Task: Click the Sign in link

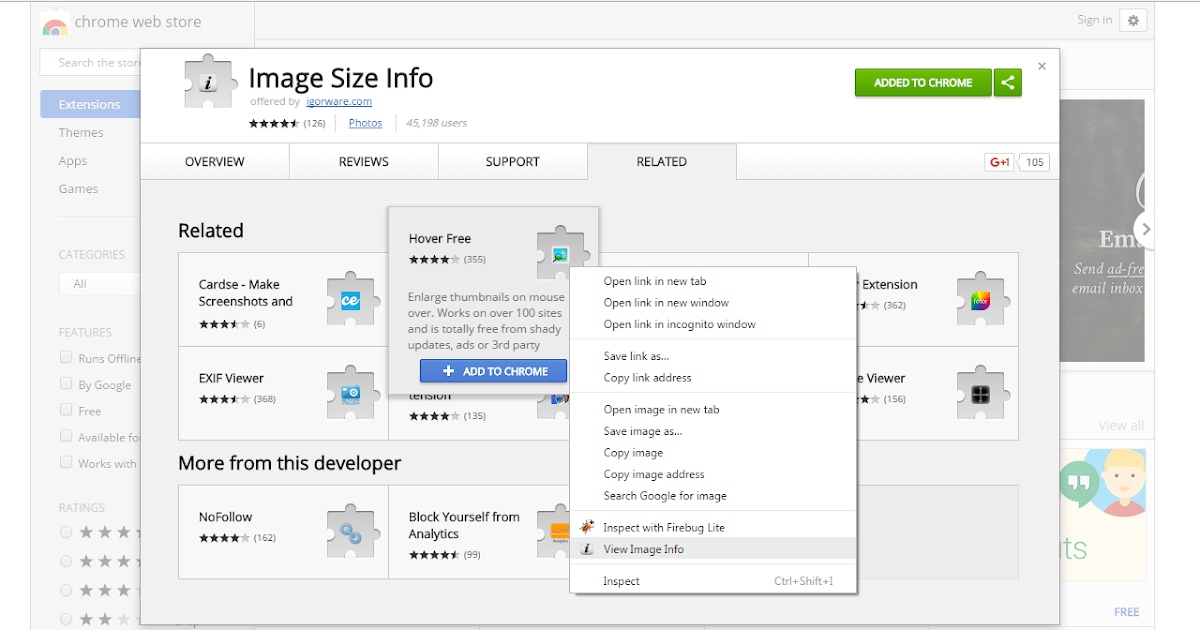Action: click(1094, 20)
